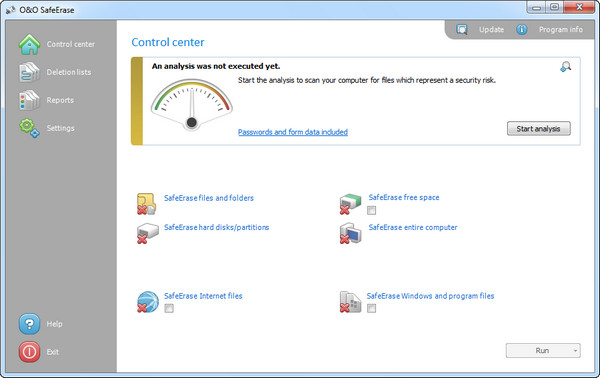This screenshot has width=600, height=378.
Task: Open the Settings gear icon
Action: pyautogui.click(x=29, y=128)
